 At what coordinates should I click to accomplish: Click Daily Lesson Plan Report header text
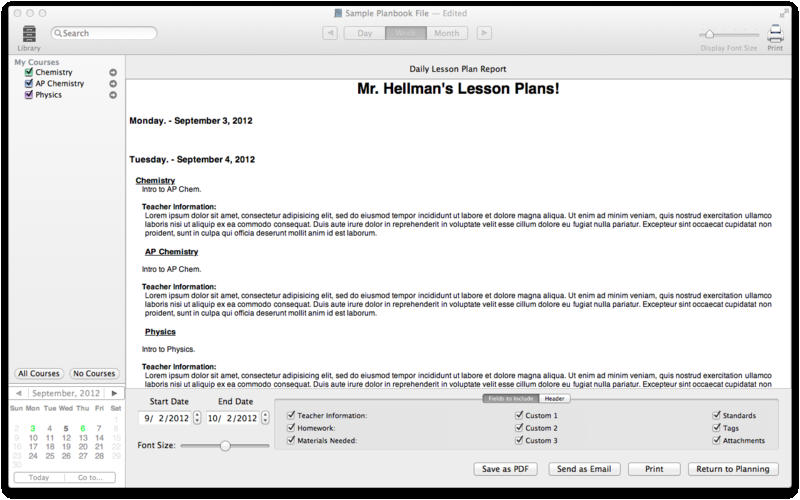(458, 69)
